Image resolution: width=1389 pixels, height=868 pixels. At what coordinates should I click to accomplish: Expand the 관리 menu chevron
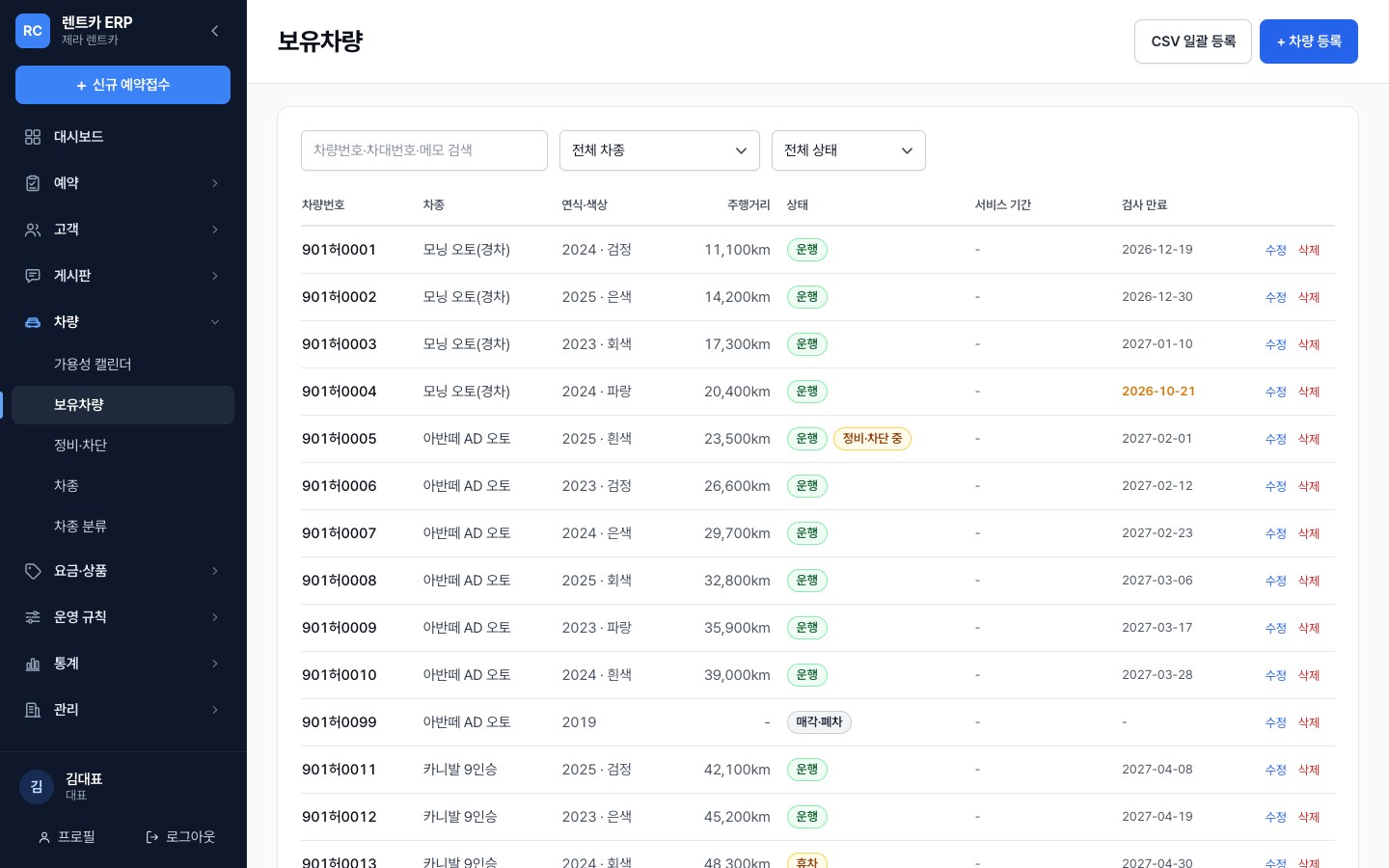[x=215, y=710]
